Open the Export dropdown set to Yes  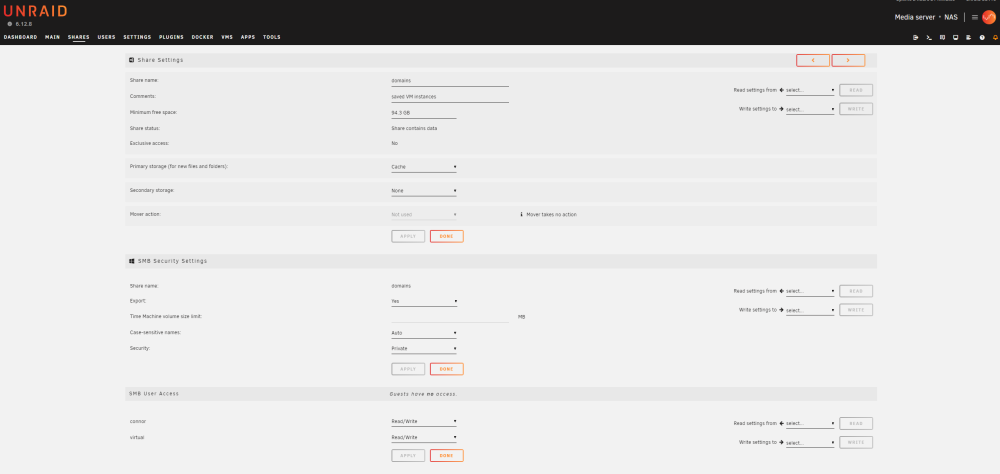[x=424, y=301]
